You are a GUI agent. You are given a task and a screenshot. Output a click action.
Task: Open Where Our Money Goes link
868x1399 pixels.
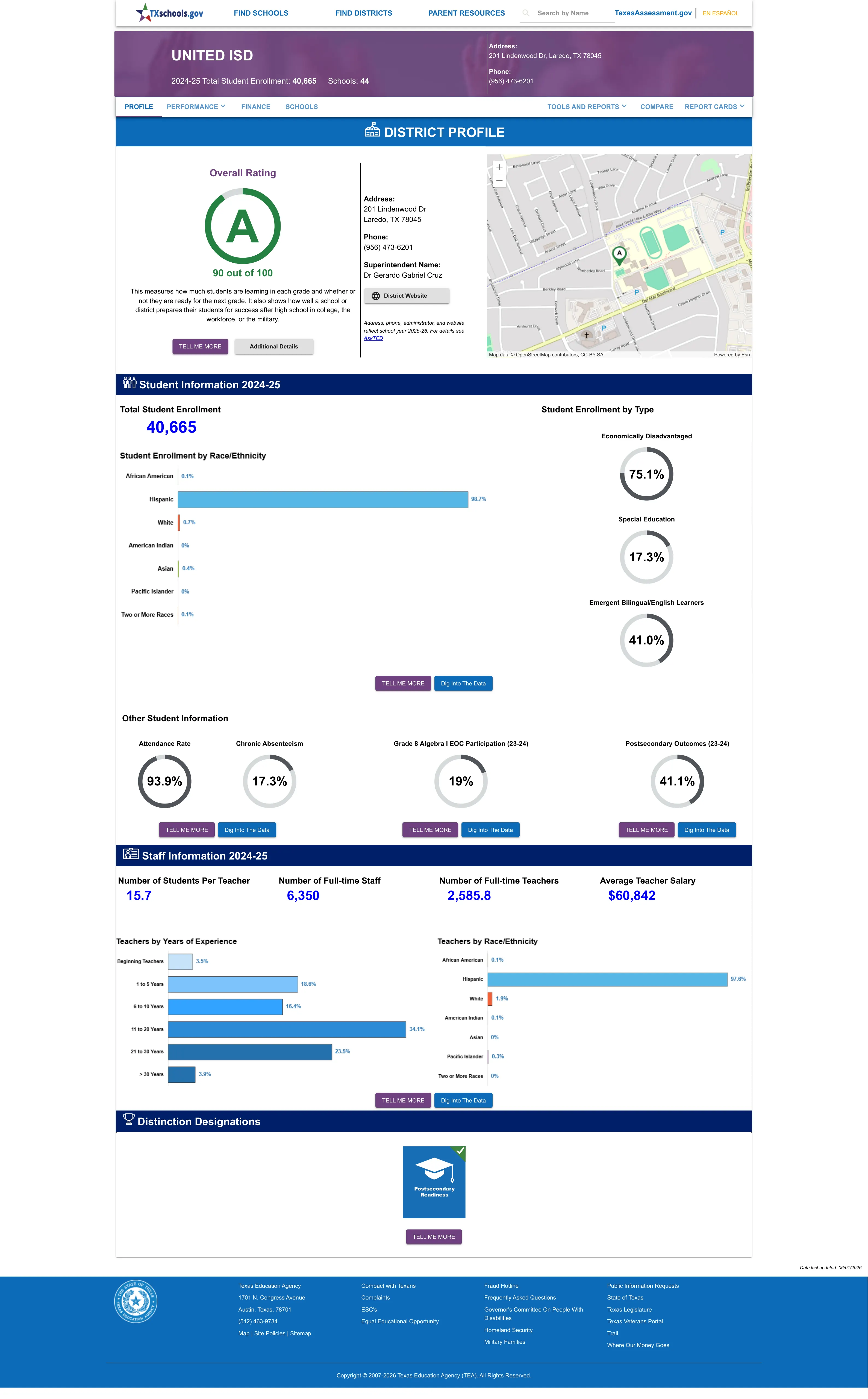[x=639, y=1345]
